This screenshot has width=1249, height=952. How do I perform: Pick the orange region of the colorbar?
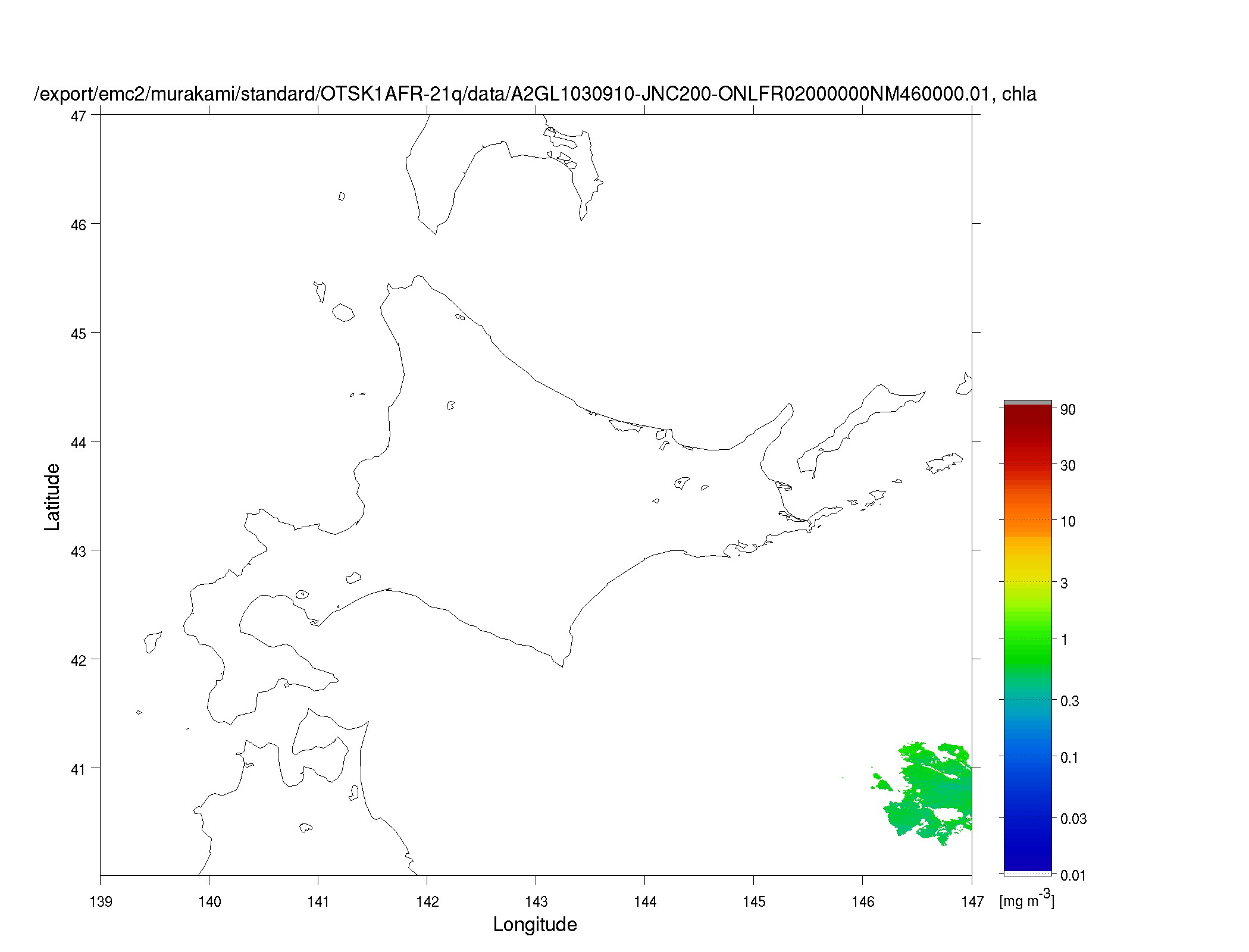1028,512
